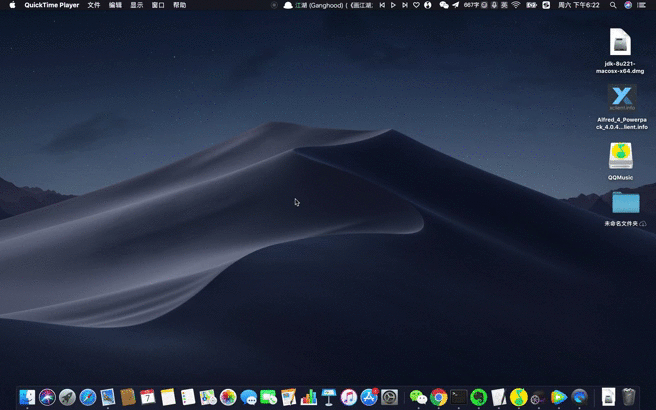Open FaceTime green icon in Dock
The height and width of the screenshot is (410, 656).
click(269, 397)
